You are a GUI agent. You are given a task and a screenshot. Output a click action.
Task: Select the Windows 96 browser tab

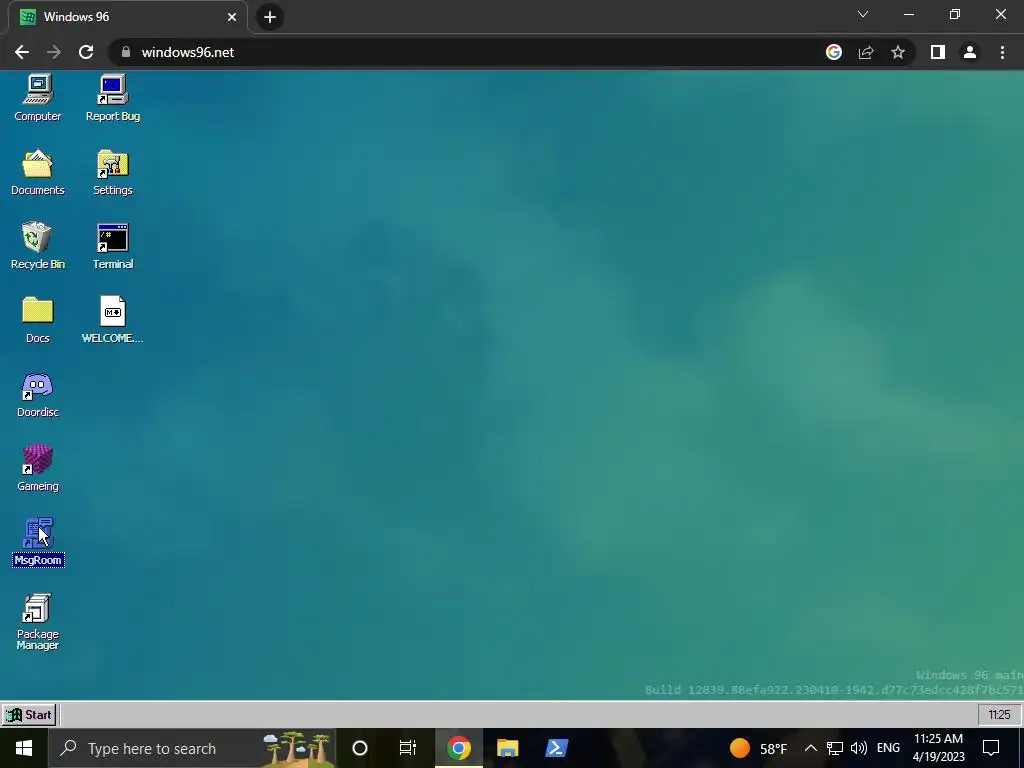128,17
